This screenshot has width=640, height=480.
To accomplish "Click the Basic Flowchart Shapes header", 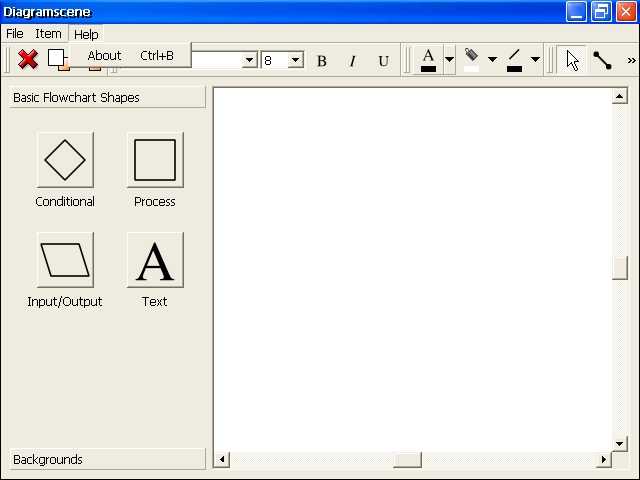I will 108,98.
